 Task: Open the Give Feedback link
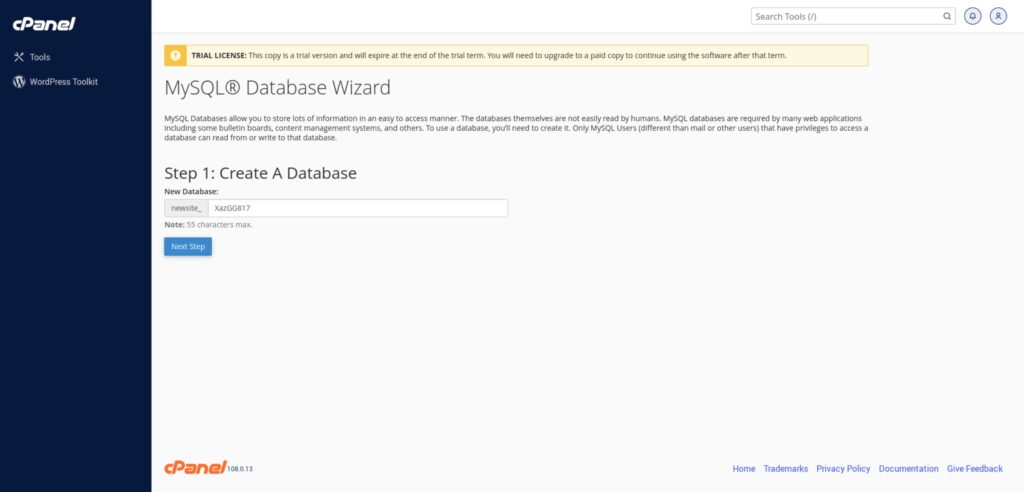(x=974, y=468)
